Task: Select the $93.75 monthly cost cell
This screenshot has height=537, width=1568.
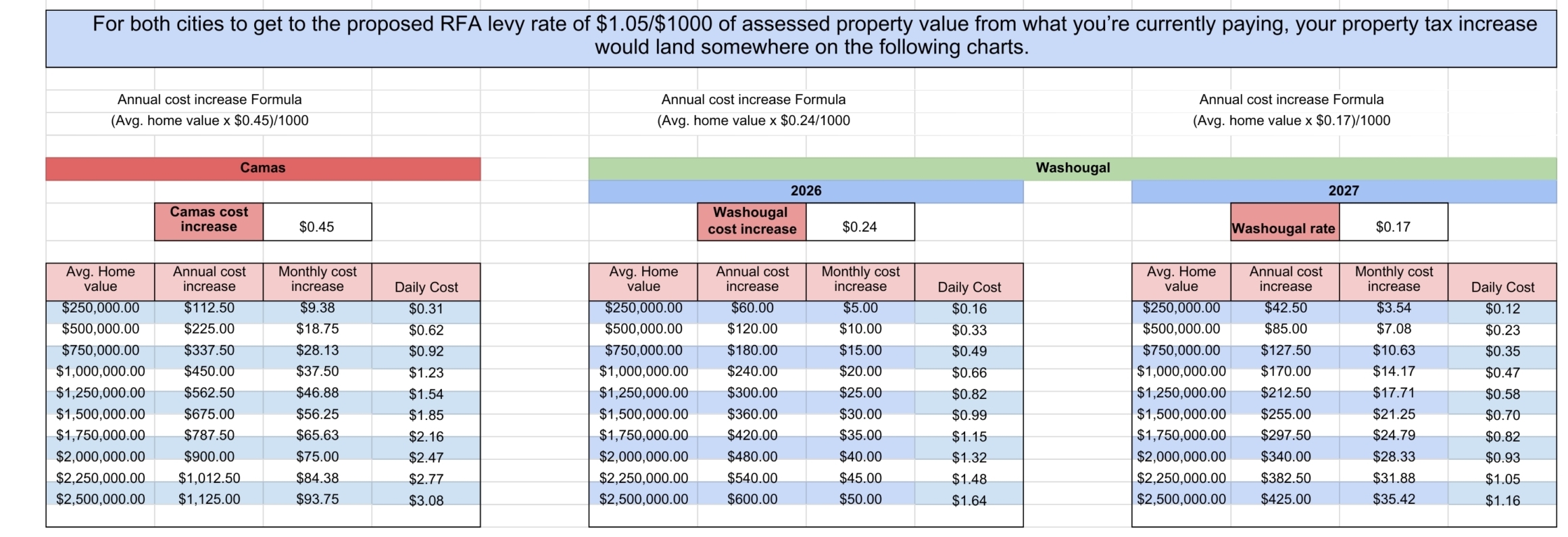Action: pyautogui.click(x=318, y=499)
